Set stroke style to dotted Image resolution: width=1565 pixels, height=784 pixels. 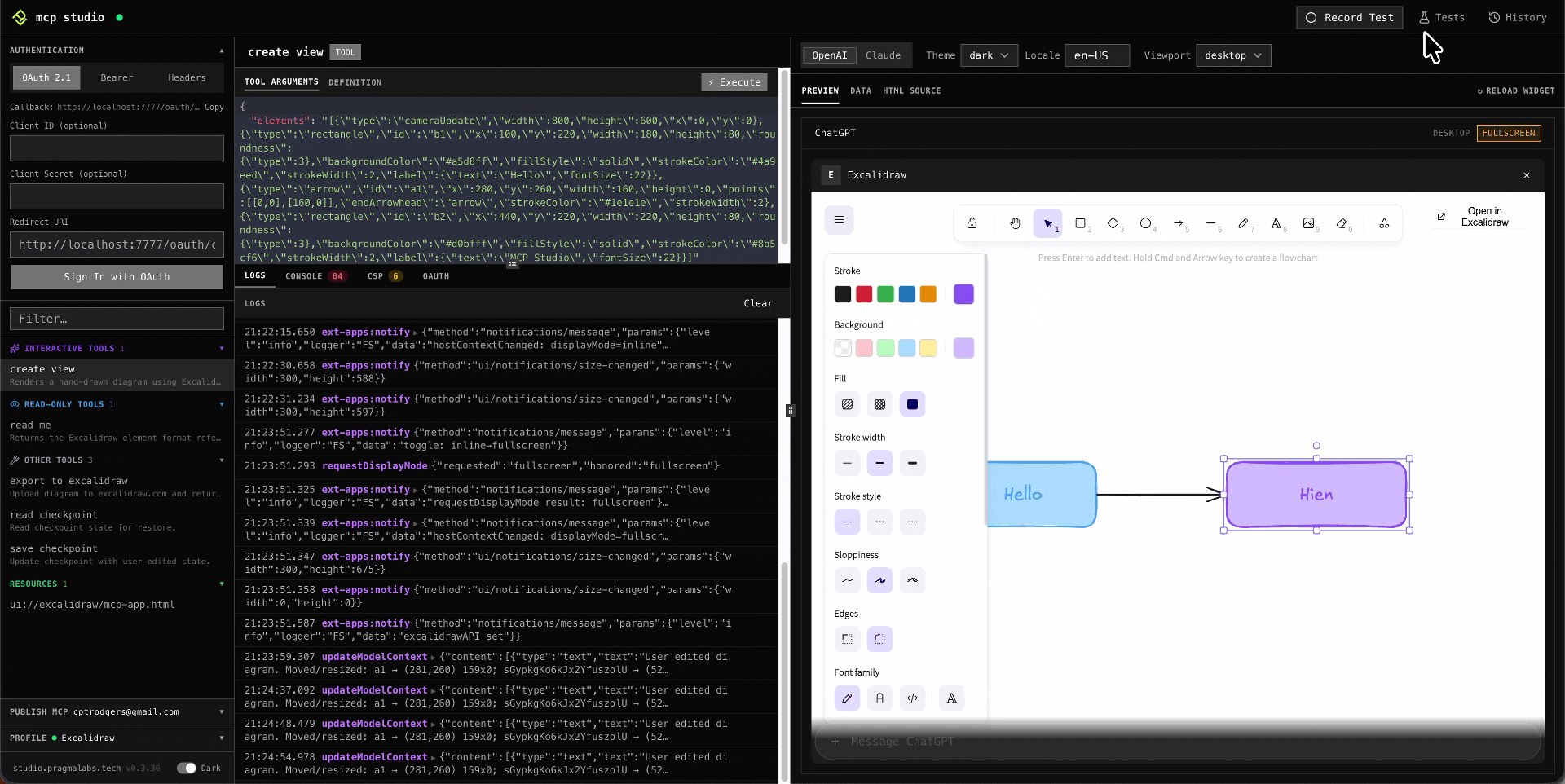(x=912, y=522)
